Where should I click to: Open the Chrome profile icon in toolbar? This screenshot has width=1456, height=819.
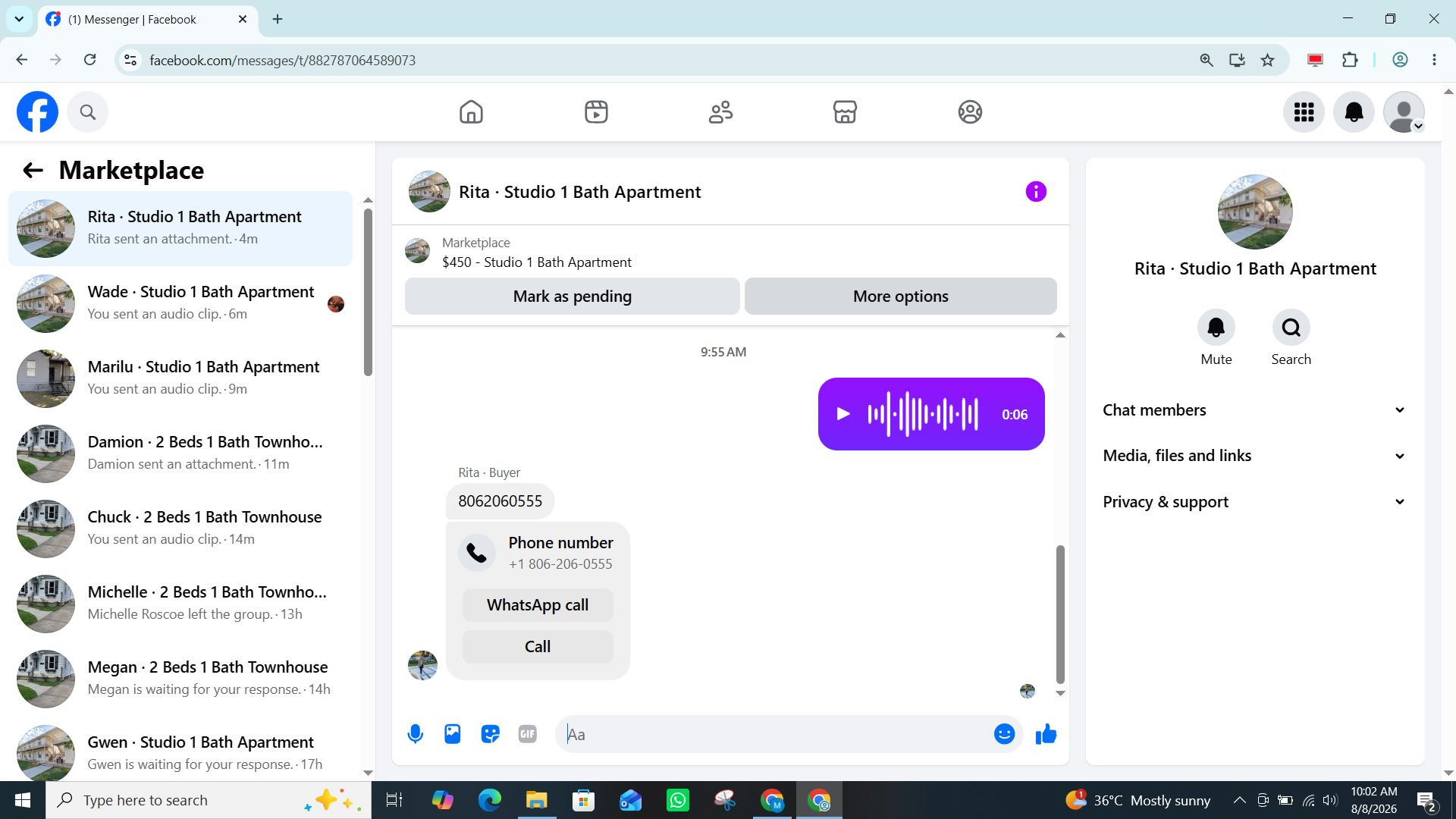[1400, 60]
